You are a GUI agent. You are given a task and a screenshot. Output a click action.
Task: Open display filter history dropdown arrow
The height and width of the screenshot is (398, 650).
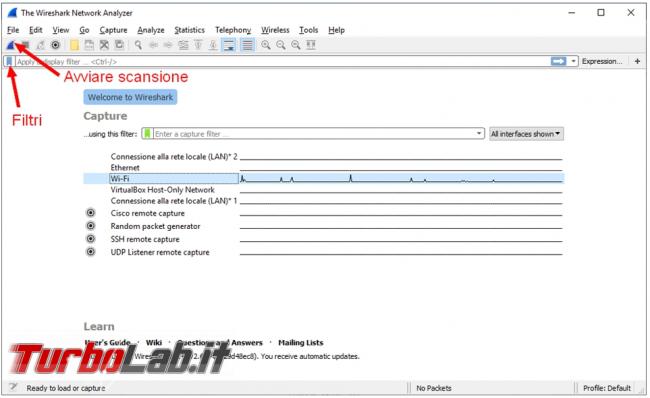pyautogui.click(x=573, y=61)
